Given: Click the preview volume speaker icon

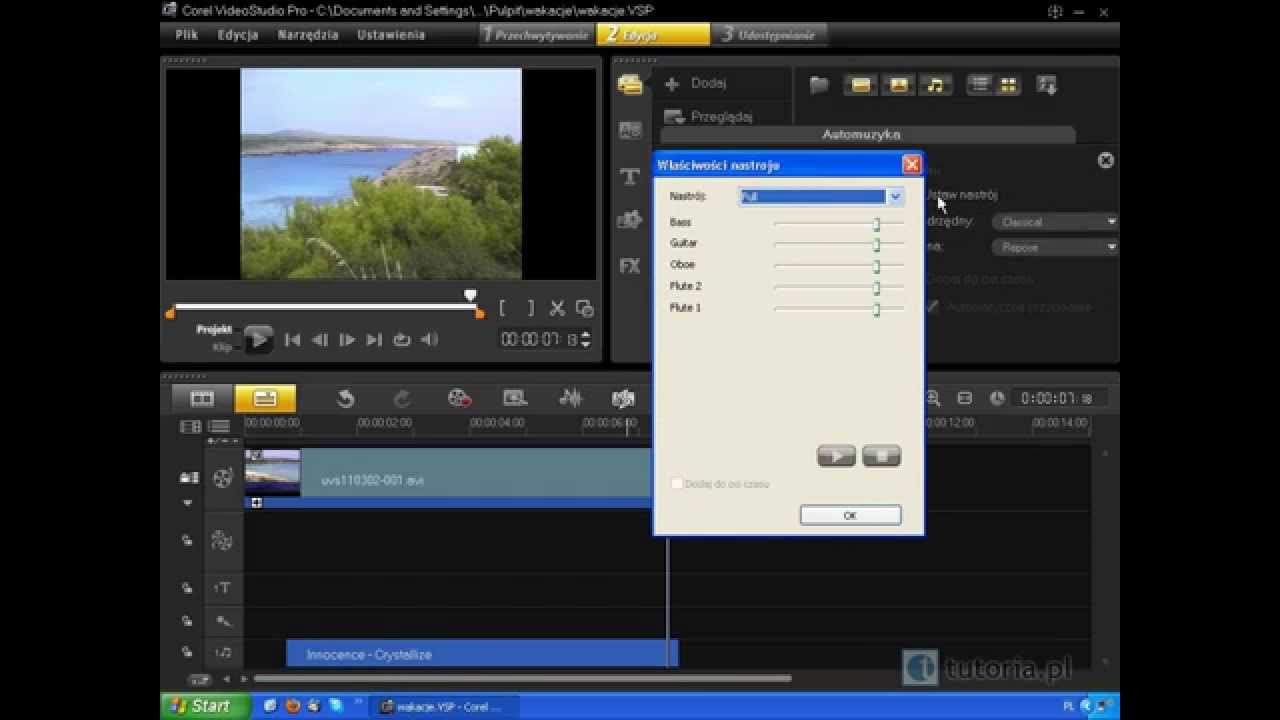Looking at the screenshot, I should [429, 340].
